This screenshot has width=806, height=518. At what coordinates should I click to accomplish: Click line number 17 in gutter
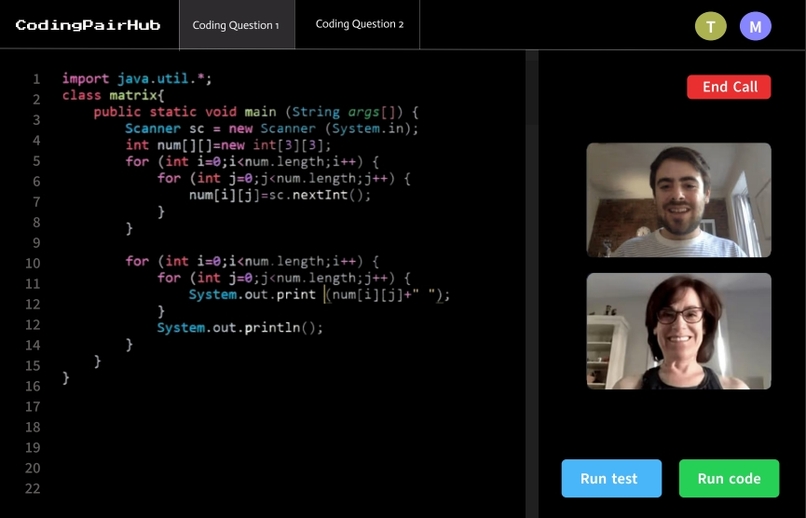point(32,407)
